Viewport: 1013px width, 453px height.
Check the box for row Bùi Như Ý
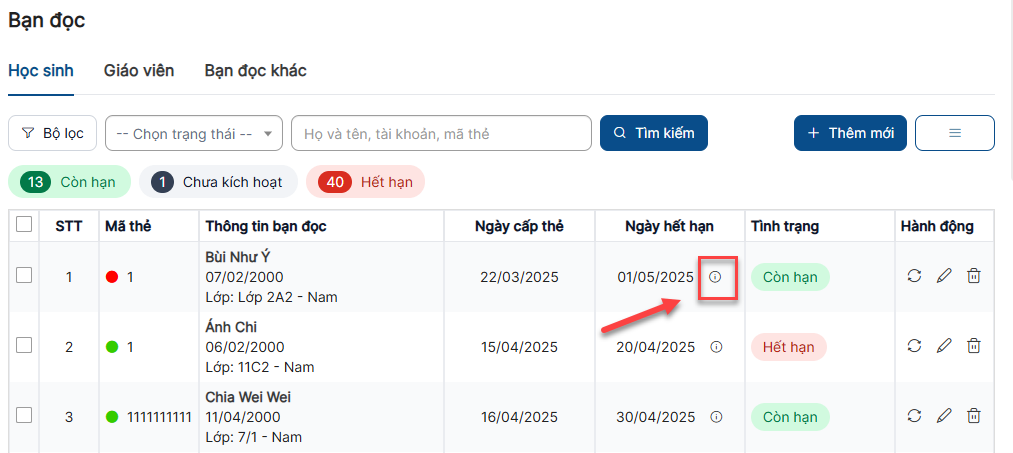24,275
